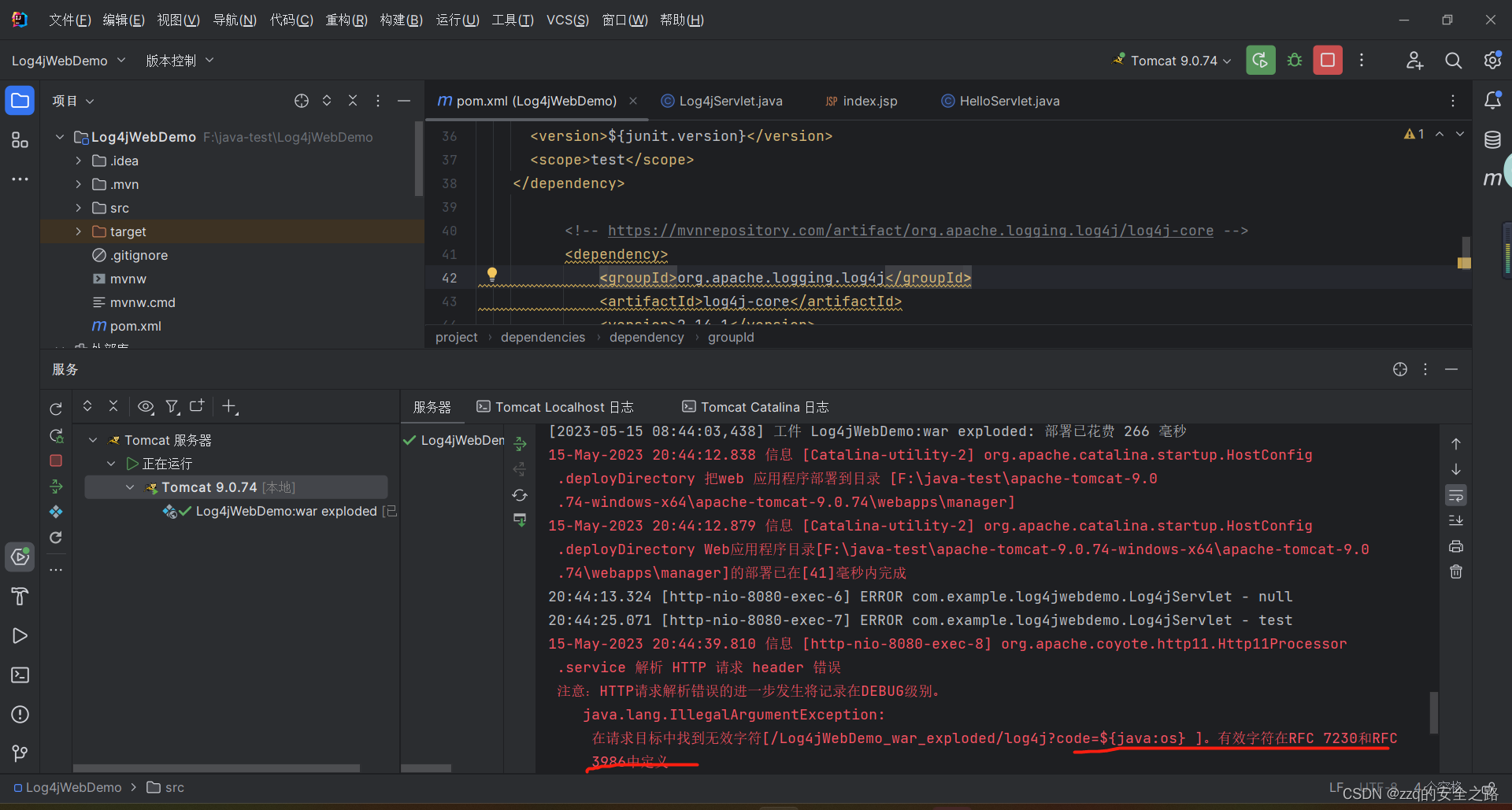Click the project tree vertical scrollbar
This screenshot has height=810, width=1512.
[419, 159]
